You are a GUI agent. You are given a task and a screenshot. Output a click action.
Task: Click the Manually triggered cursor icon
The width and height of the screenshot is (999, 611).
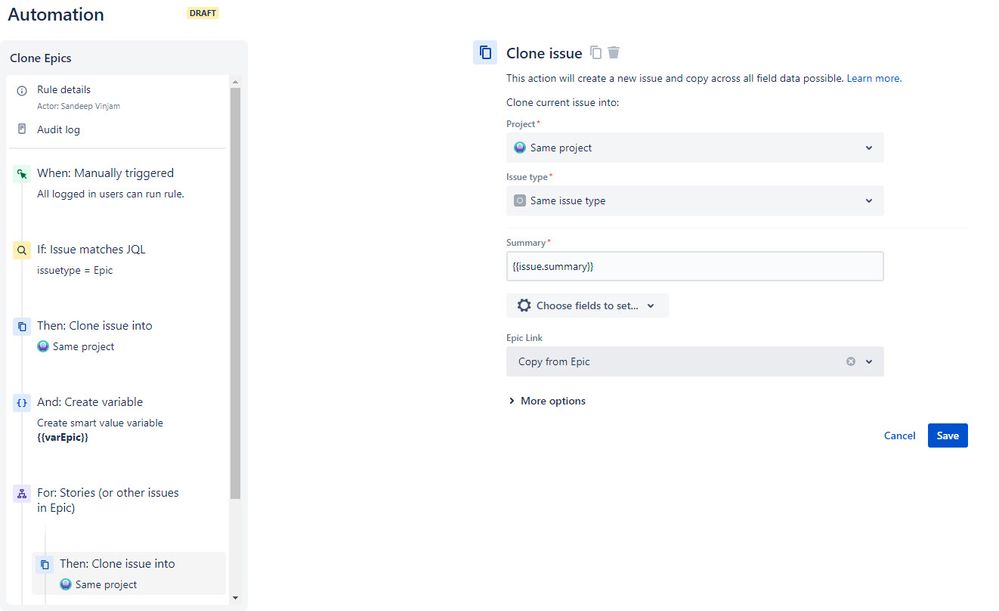pos(22,173)
